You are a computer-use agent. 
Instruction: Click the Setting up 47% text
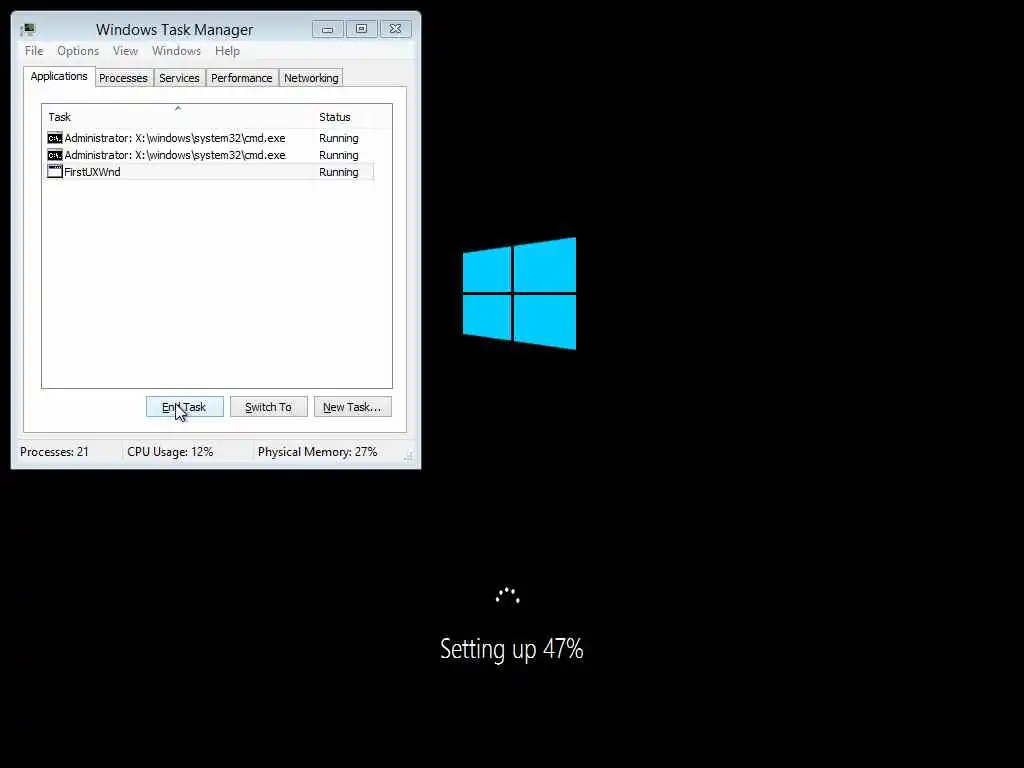pyautogui.click(x=511, y=649)
